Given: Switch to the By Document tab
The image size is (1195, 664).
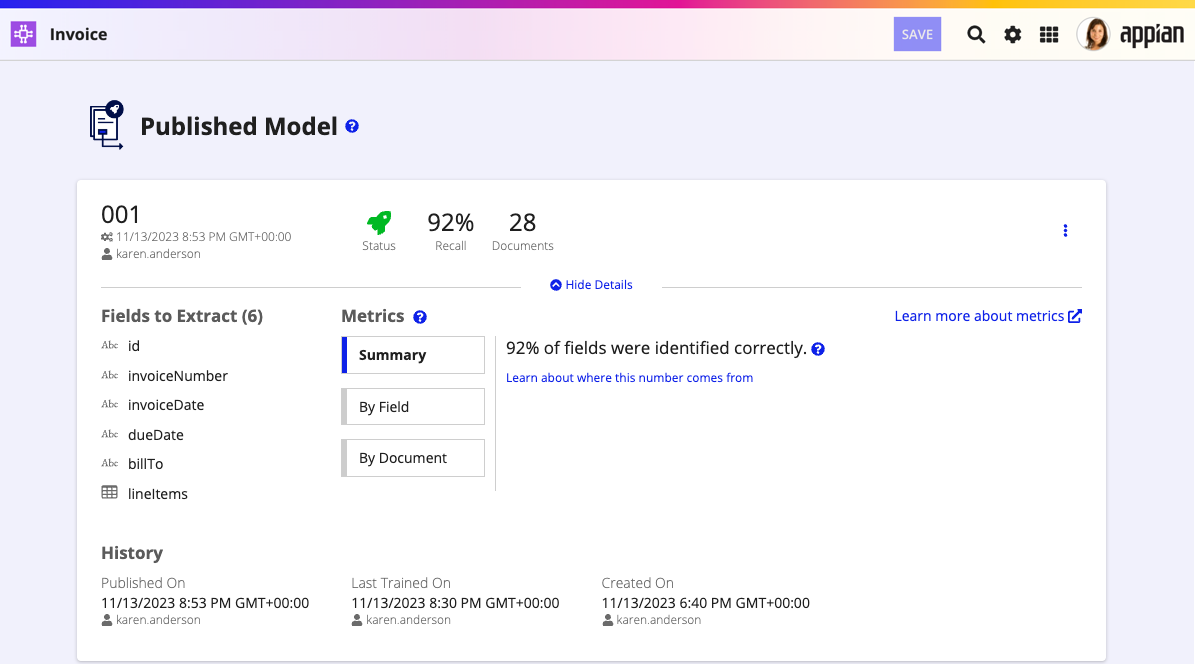Looking at the screenshot, I should point(413,457).
